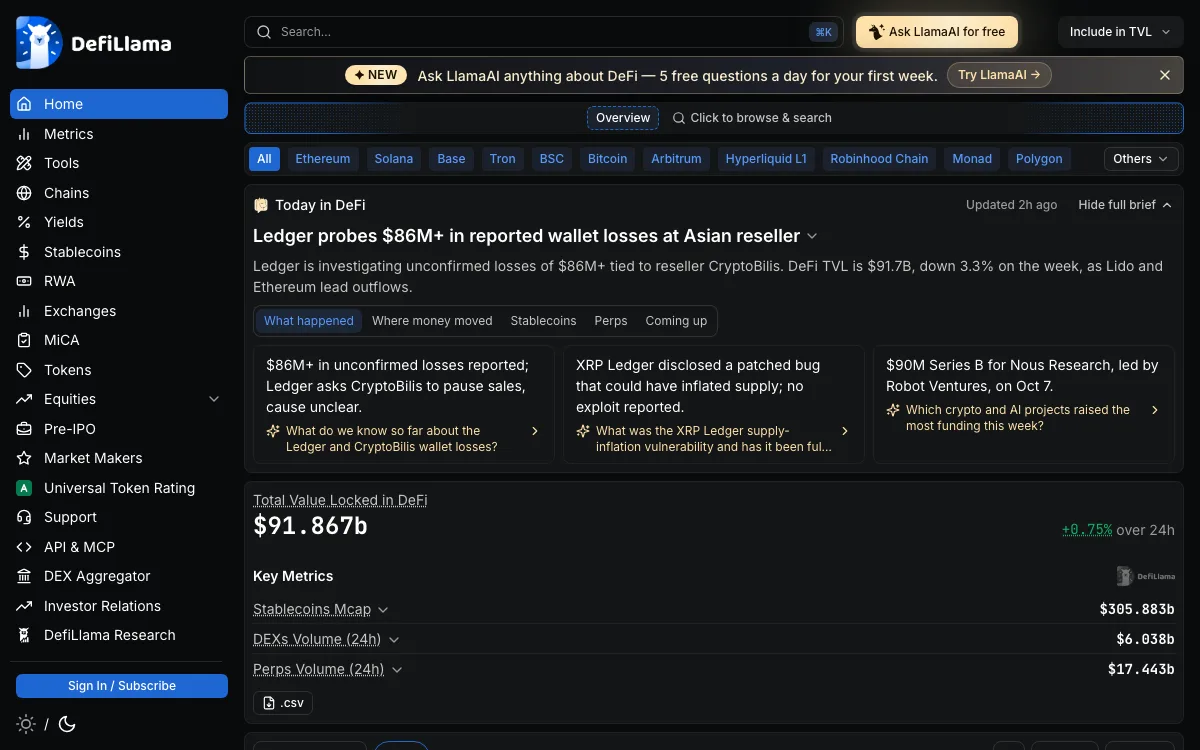The image size is (1200, 750).
Task: Open the Others chains dropdown
Action: point(1141,159)
